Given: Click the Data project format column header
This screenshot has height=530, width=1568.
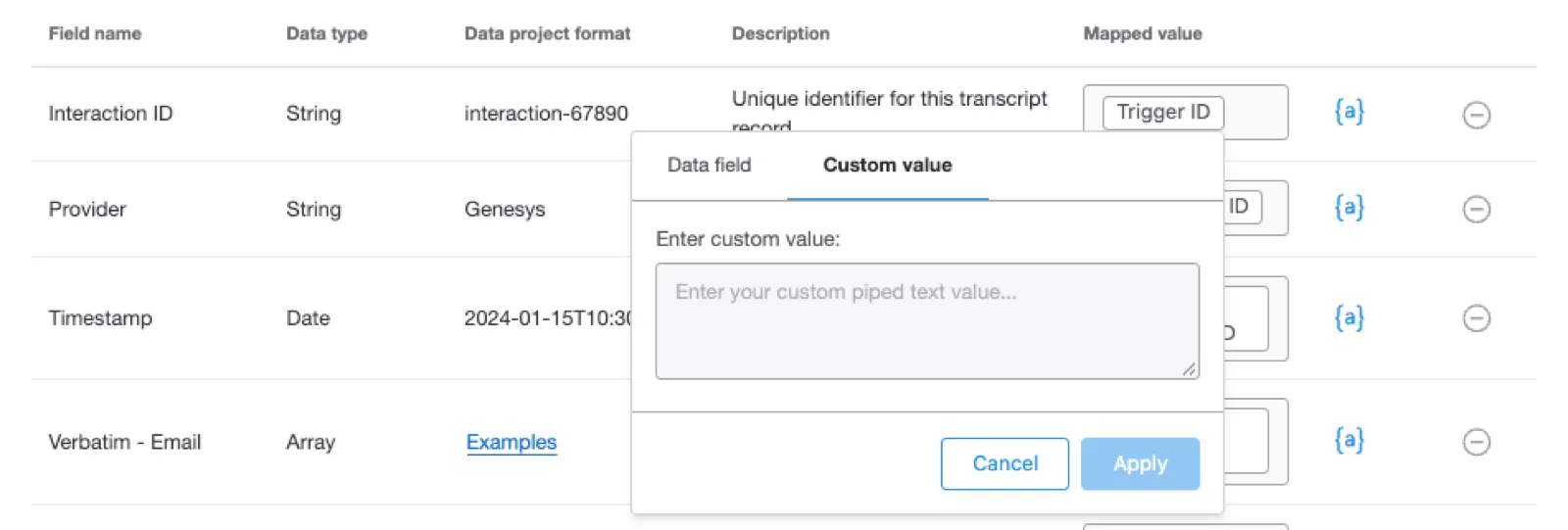Looking at the screenshot, I should (547, 33).
